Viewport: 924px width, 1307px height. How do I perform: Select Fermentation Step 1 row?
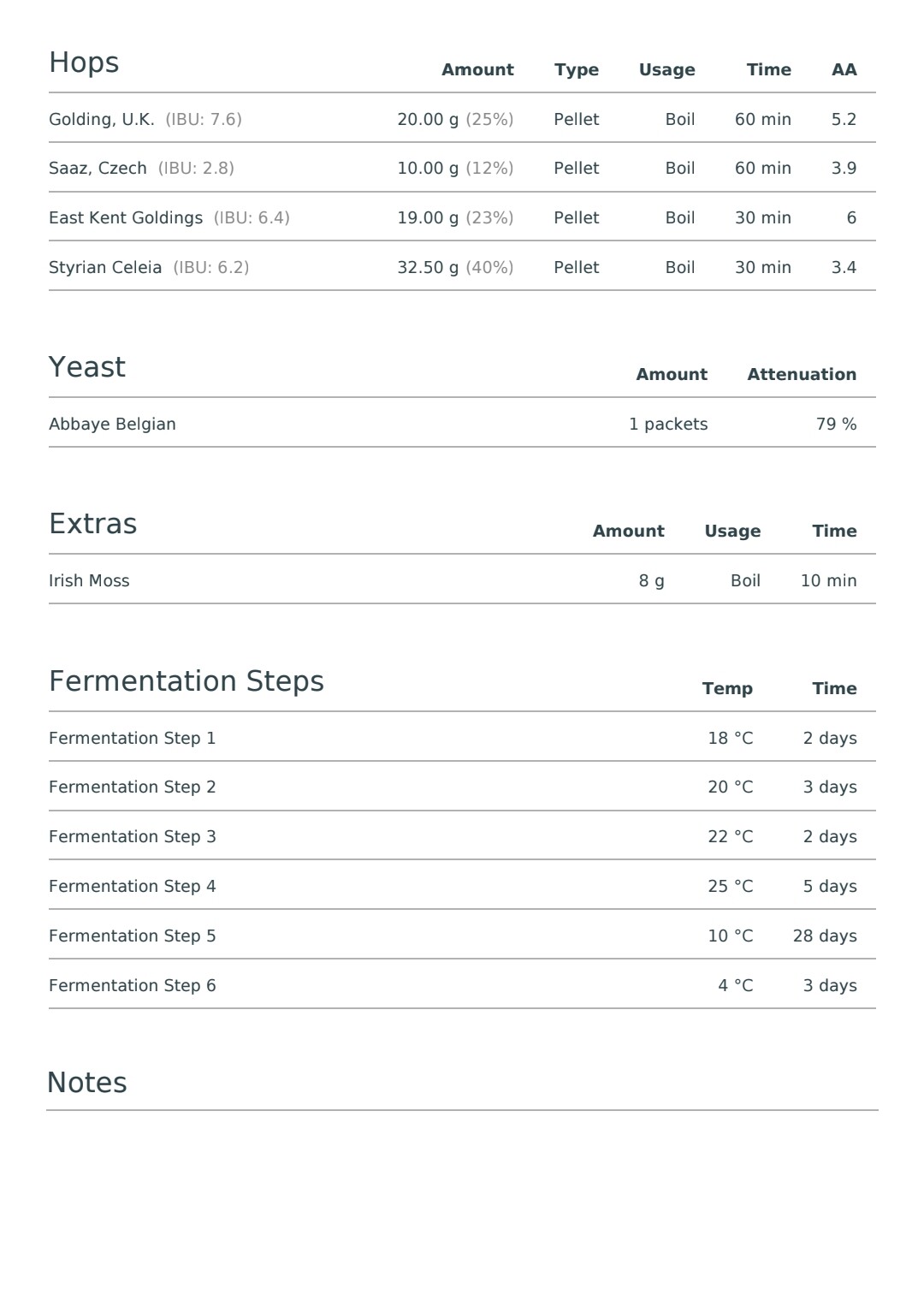(x=462, y=738)
